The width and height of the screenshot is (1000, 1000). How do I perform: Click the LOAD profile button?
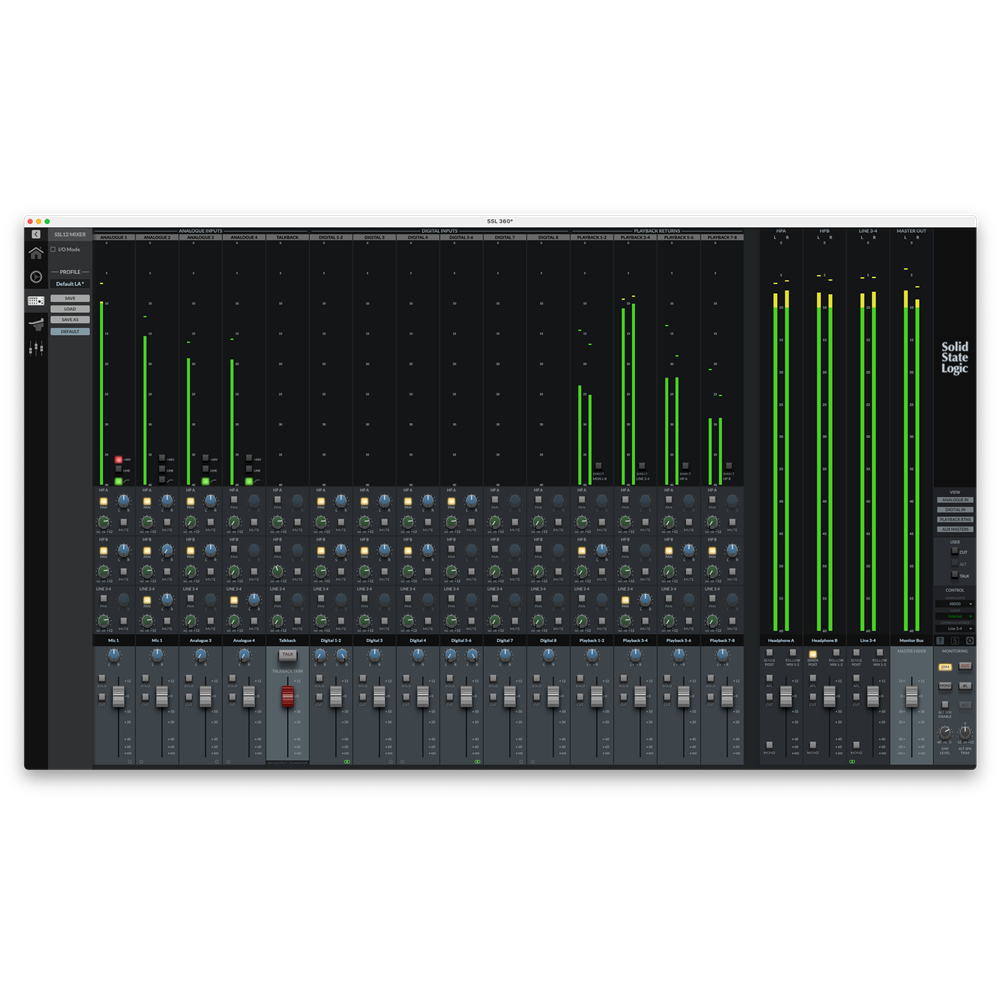70,309
